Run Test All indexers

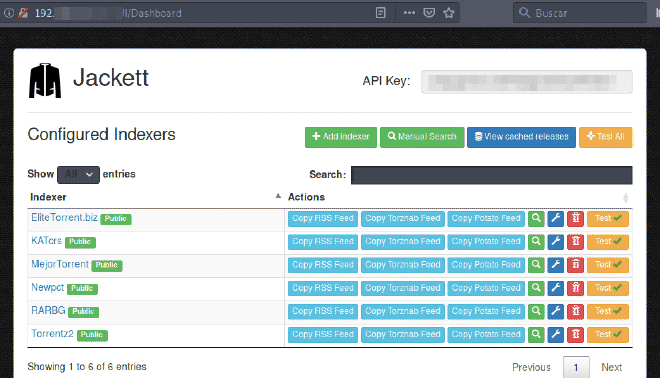606,137
